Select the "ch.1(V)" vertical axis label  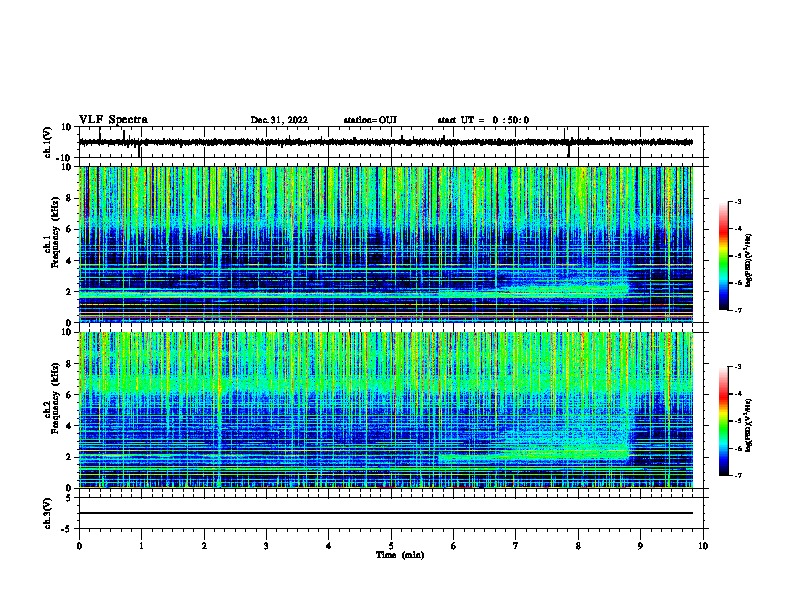click(x=48, y=142)
